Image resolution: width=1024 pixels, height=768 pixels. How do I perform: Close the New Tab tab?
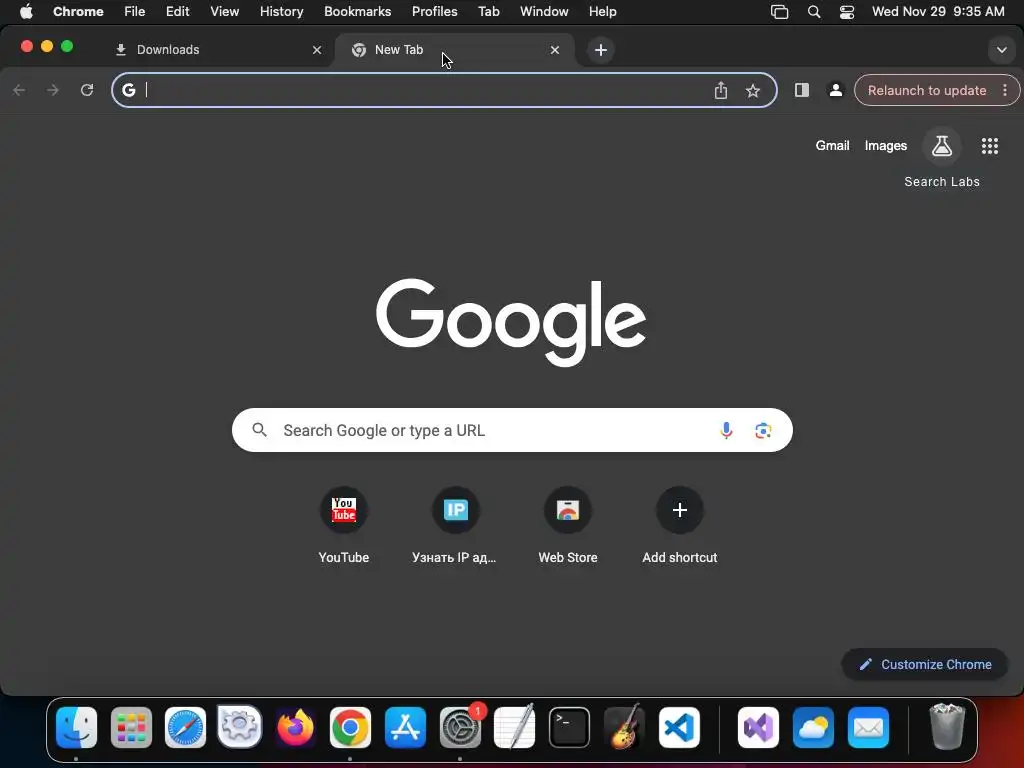554,50
